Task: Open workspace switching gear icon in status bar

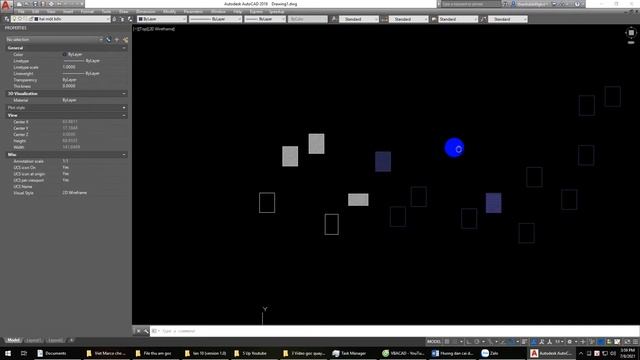Action: 570,342
